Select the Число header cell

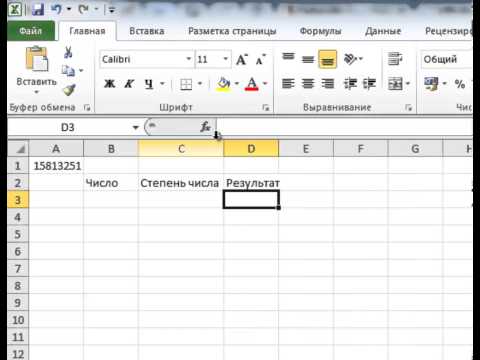(111, 183)
